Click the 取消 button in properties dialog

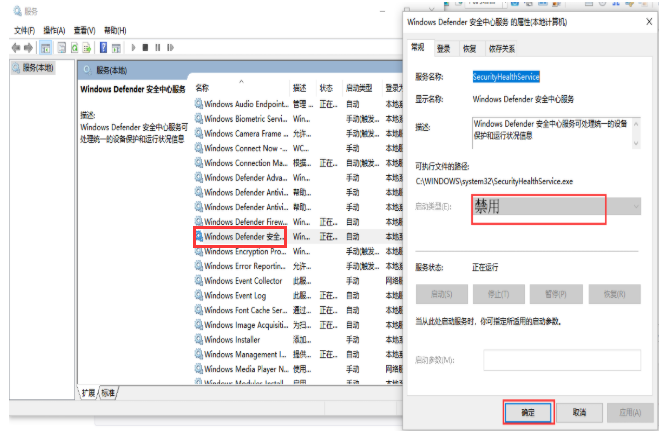(x=580, y=412)
